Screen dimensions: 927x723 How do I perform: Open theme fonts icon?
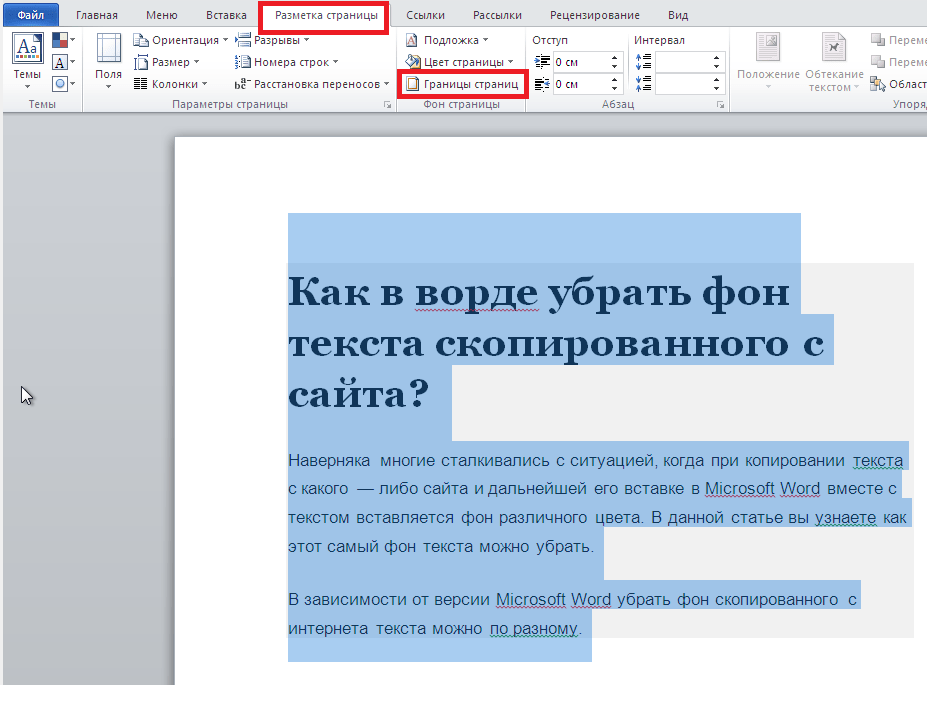click(61, 62)
